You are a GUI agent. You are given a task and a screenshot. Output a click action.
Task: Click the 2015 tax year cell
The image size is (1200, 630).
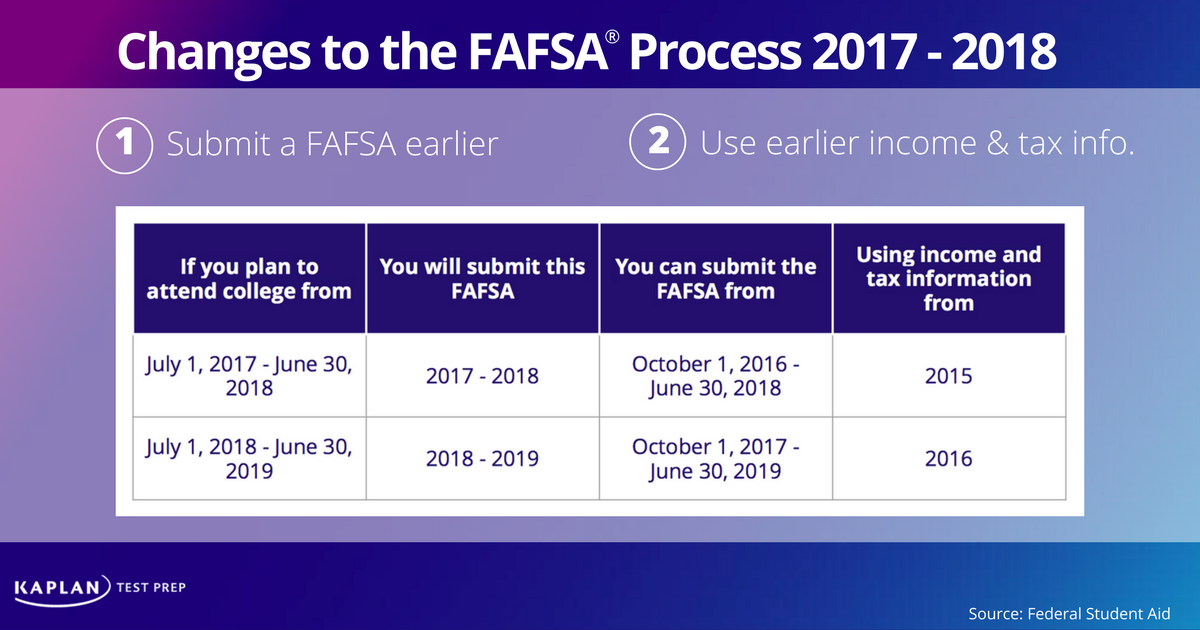click(x=948, y=376)
